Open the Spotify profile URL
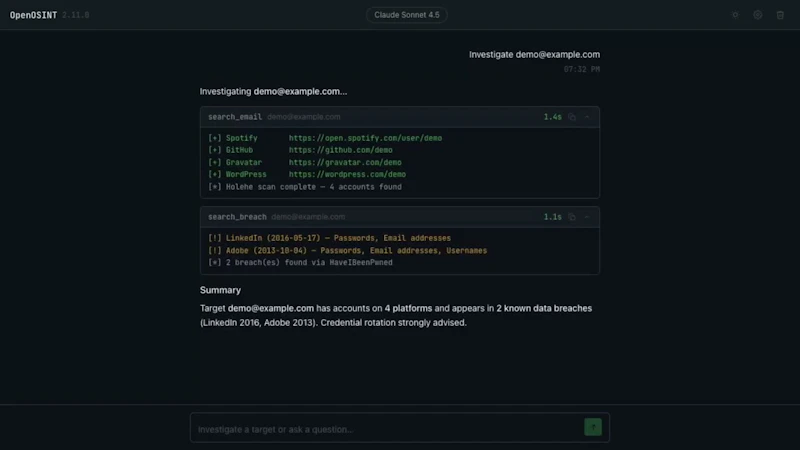 [365, 138]
